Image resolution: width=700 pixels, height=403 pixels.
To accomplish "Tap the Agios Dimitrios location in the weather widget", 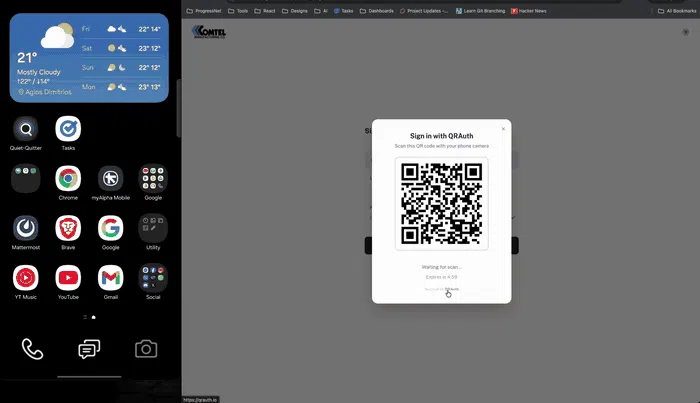I will tap(45, 92).
